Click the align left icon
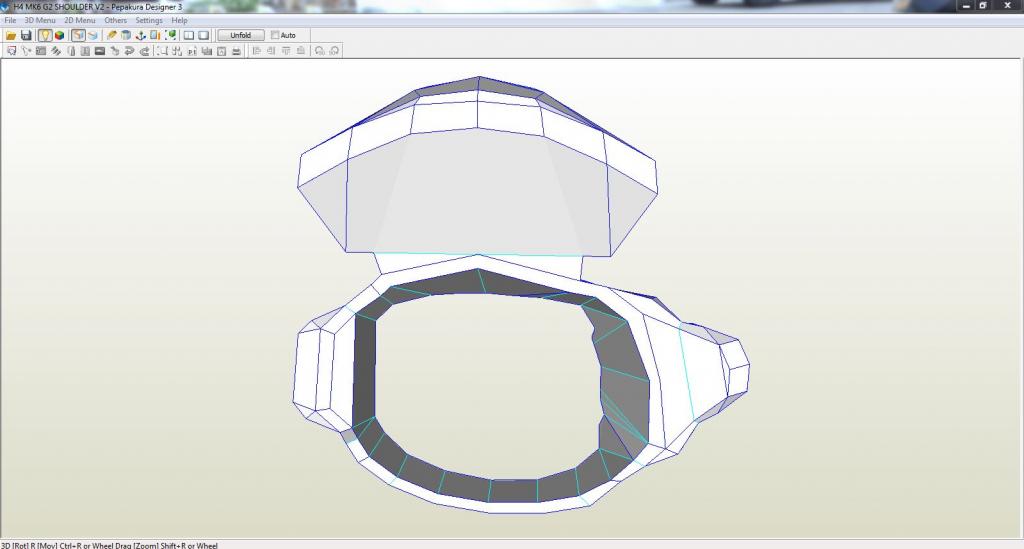The image size is (1024, 549). click(256, 51)
